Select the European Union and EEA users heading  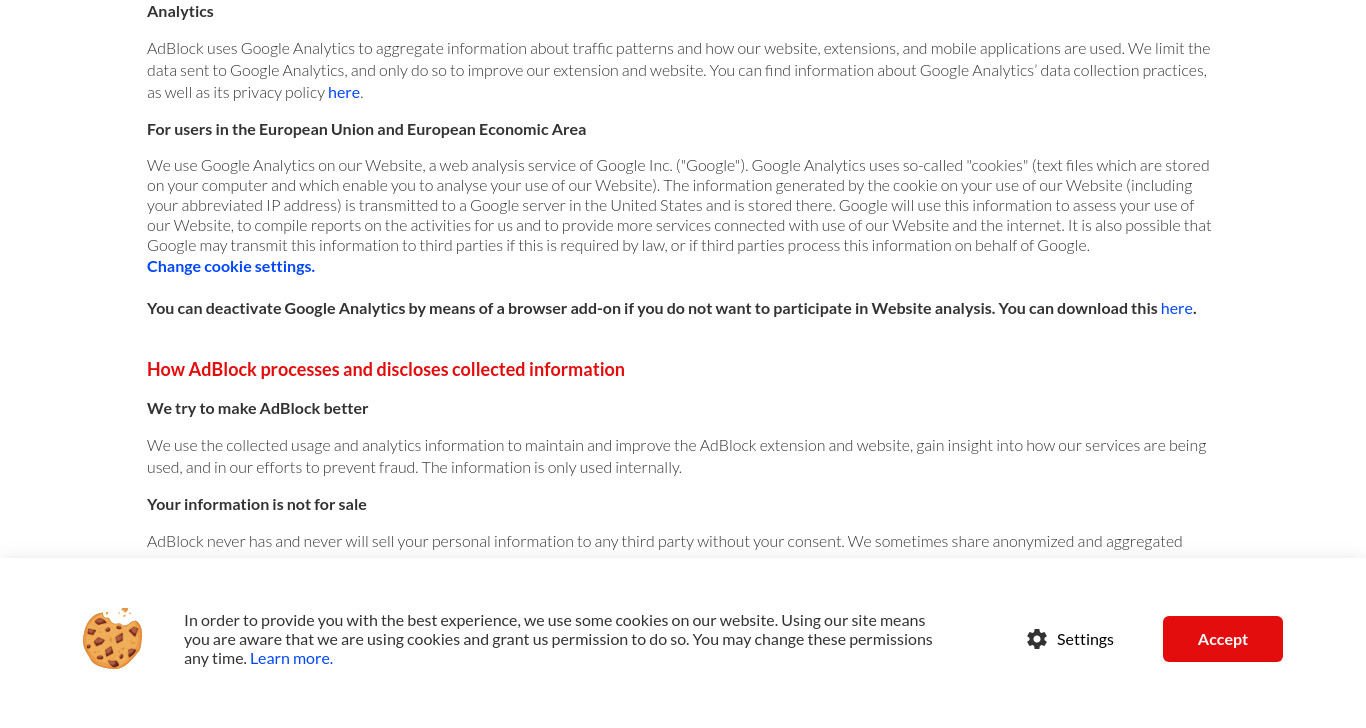366,129
